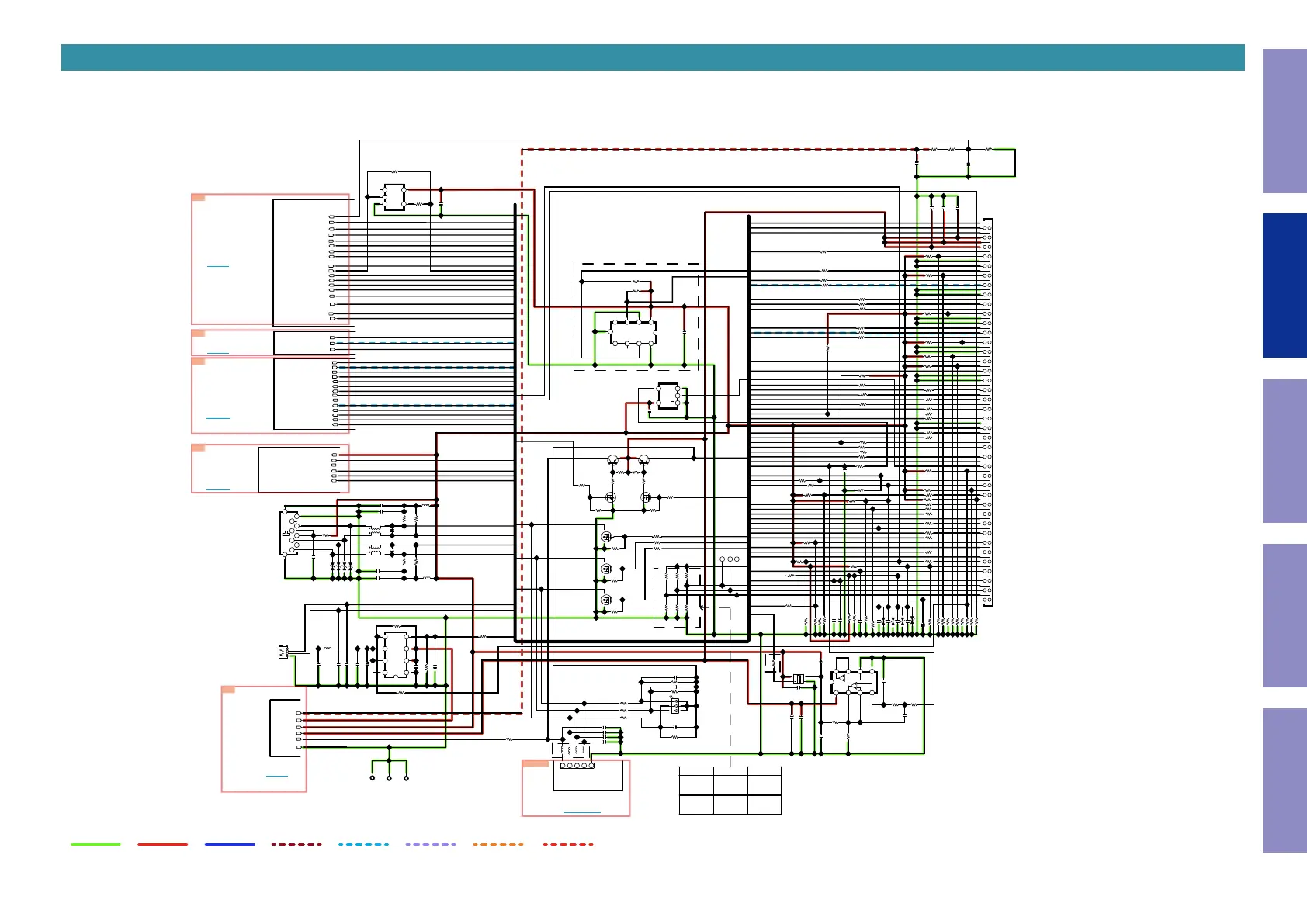This screenshot has width=1307, height=924.
Task: Open the bottom-most purple side tab
Action: click(1284, 780)
